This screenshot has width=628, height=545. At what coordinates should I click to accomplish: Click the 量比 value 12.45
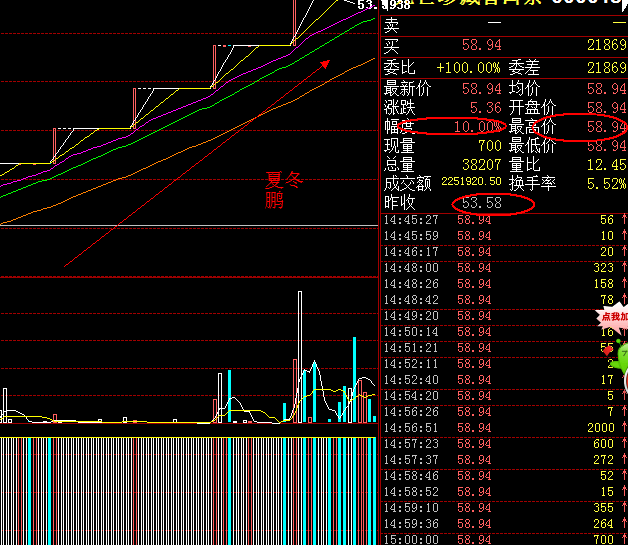607,165
